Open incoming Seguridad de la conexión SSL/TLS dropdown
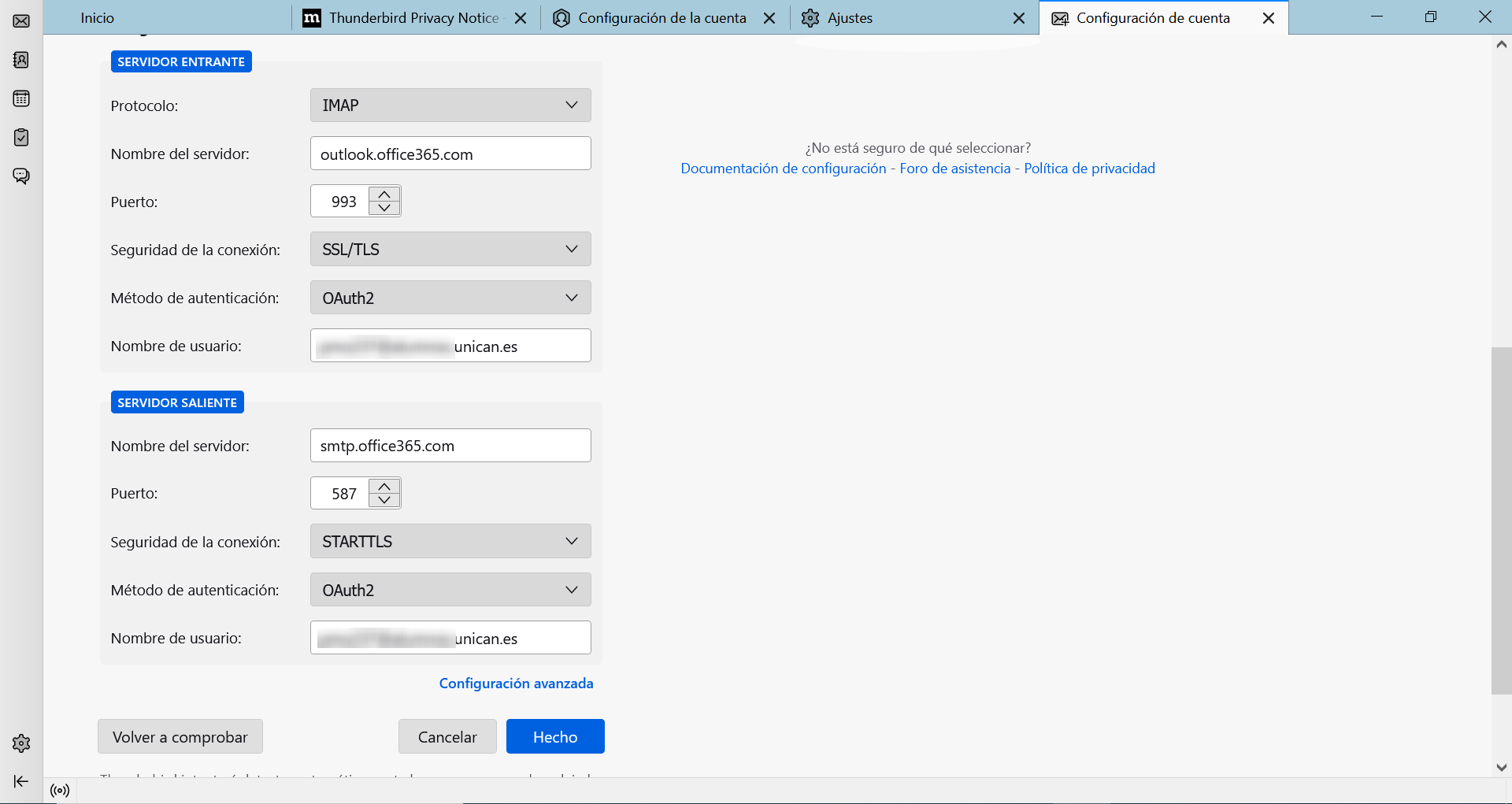The image size is (1512, 804). tap(450, 249)
